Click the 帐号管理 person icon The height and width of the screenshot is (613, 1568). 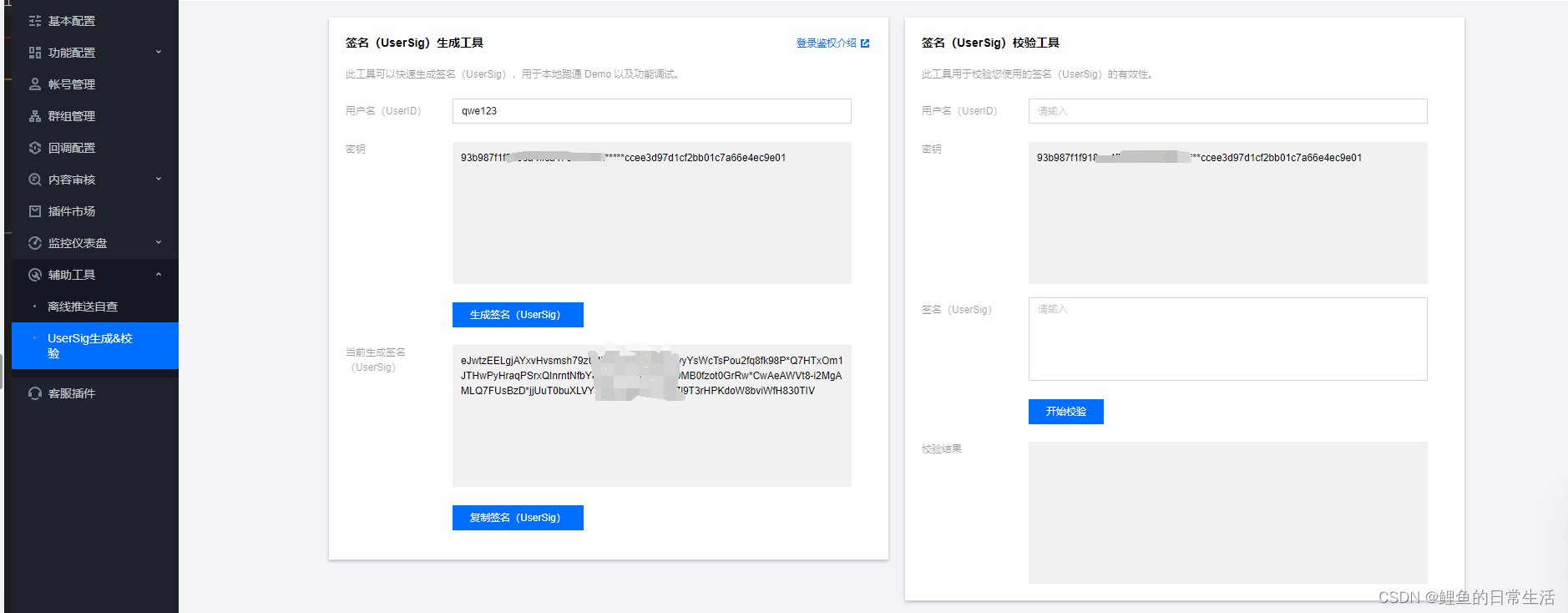[35, 84]
